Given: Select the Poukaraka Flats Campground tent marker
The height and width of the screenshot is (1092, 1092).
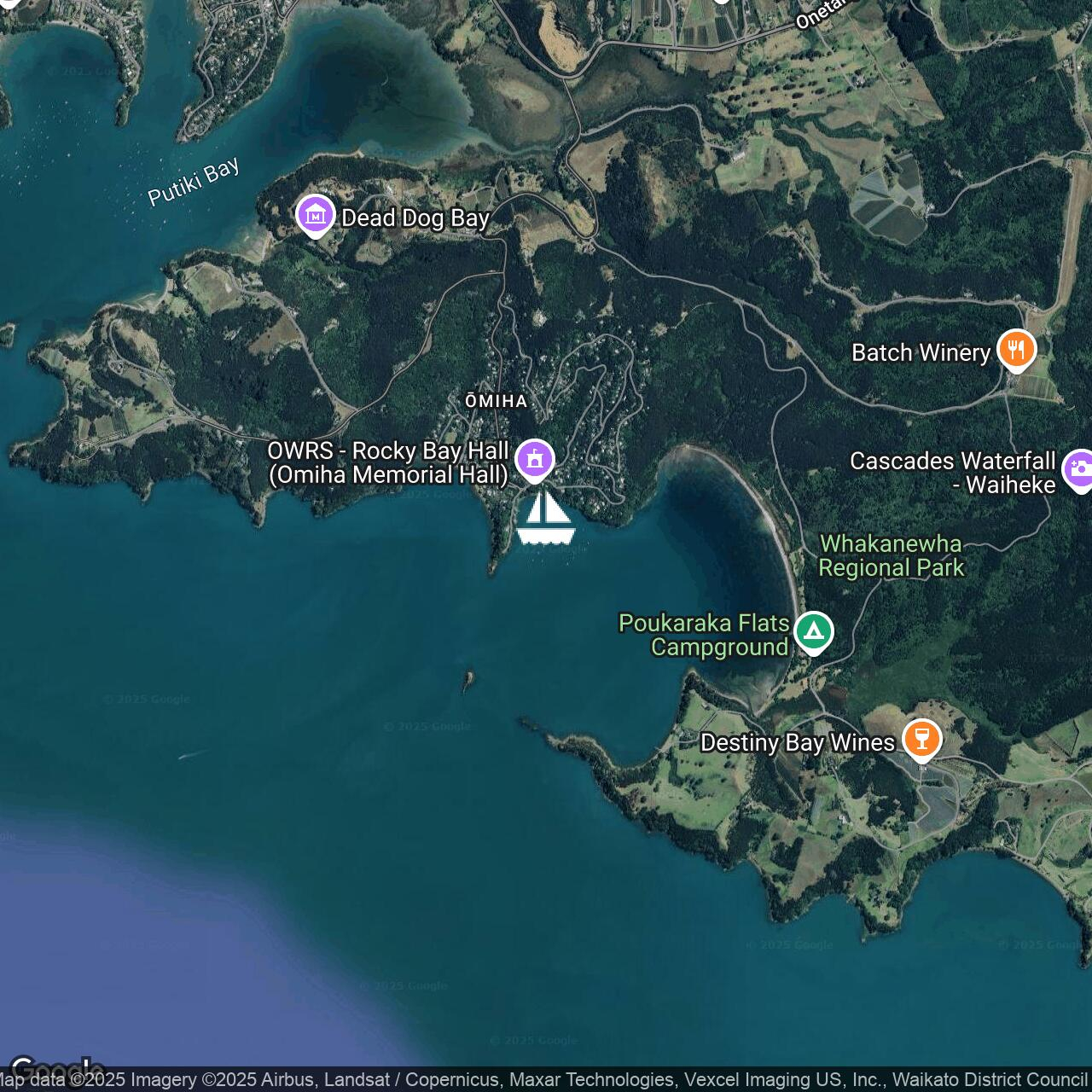Looking at the screenshot, I should click(x=813, y=632).
